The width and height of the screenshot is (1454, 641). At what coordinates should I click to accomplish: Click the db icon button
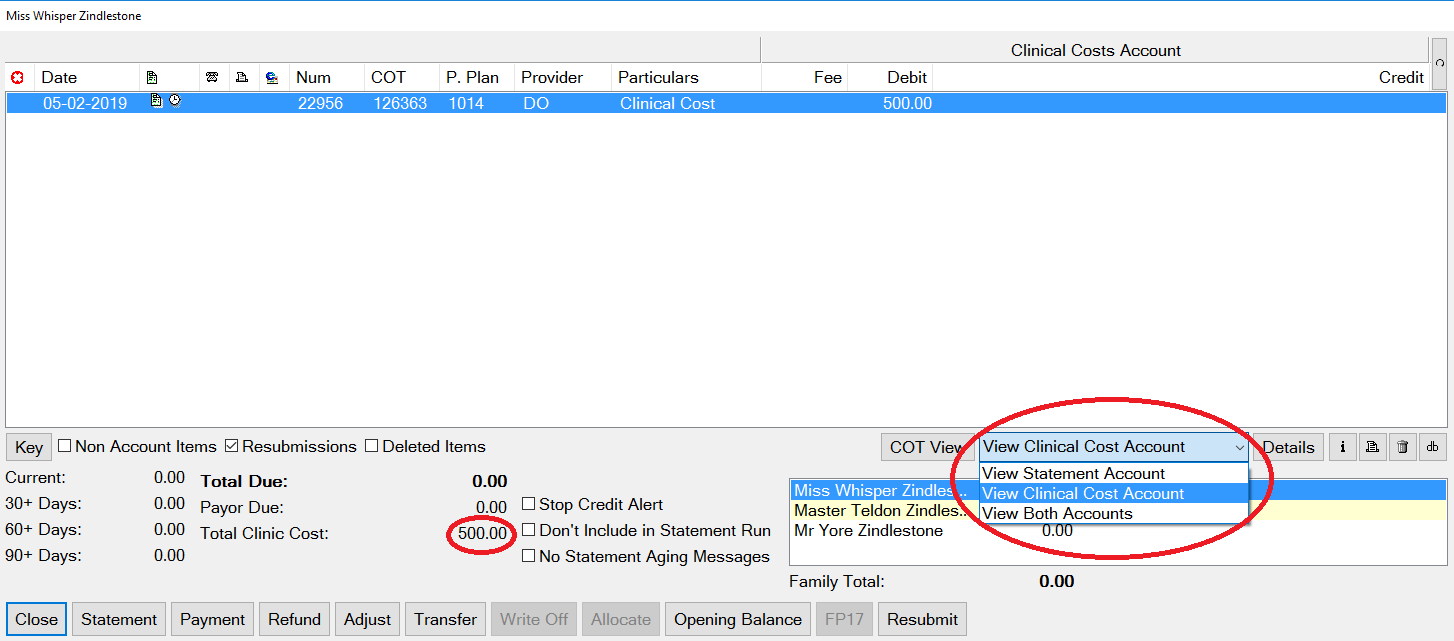[x=1433, y=447]
